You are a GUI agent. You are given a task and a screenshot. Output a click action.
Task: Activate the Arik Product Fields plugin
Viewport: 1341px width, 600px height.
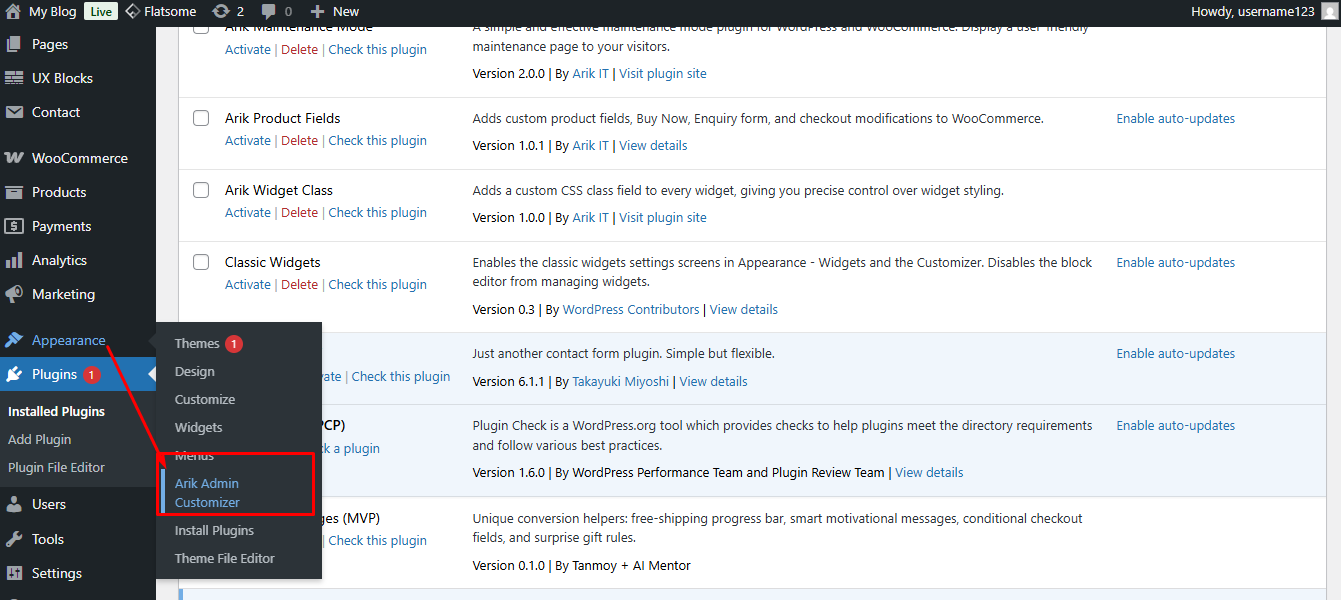click(248, 140)
